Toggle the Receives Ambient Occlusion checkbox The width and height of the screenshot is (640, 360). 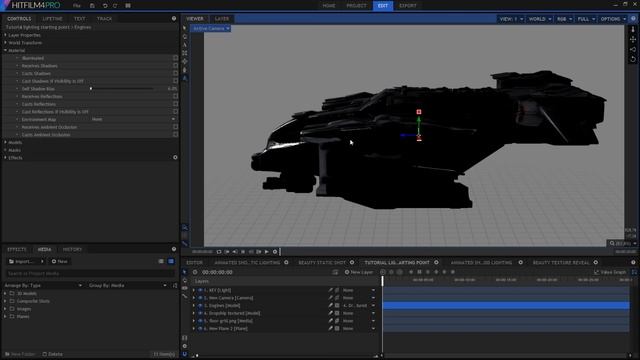coord(176,127)
